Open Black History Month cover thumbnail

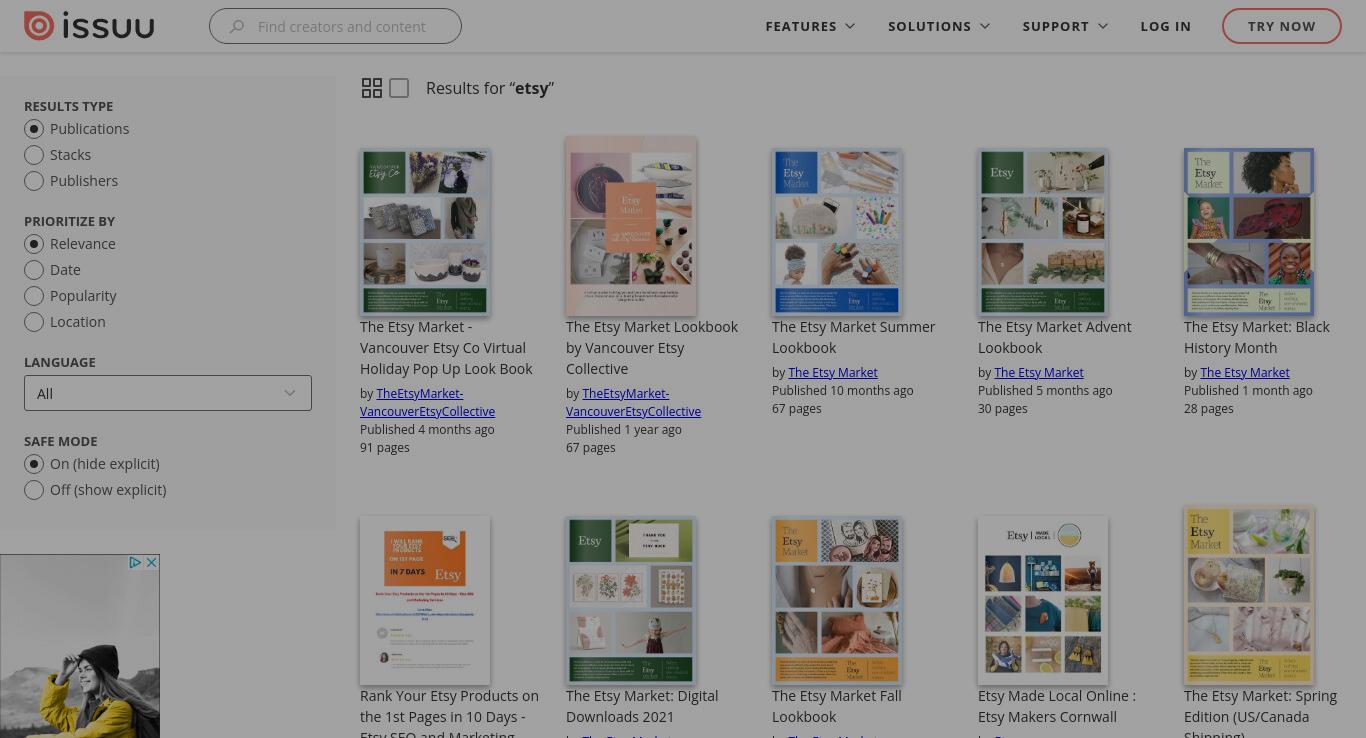(x=1249, y=232)
